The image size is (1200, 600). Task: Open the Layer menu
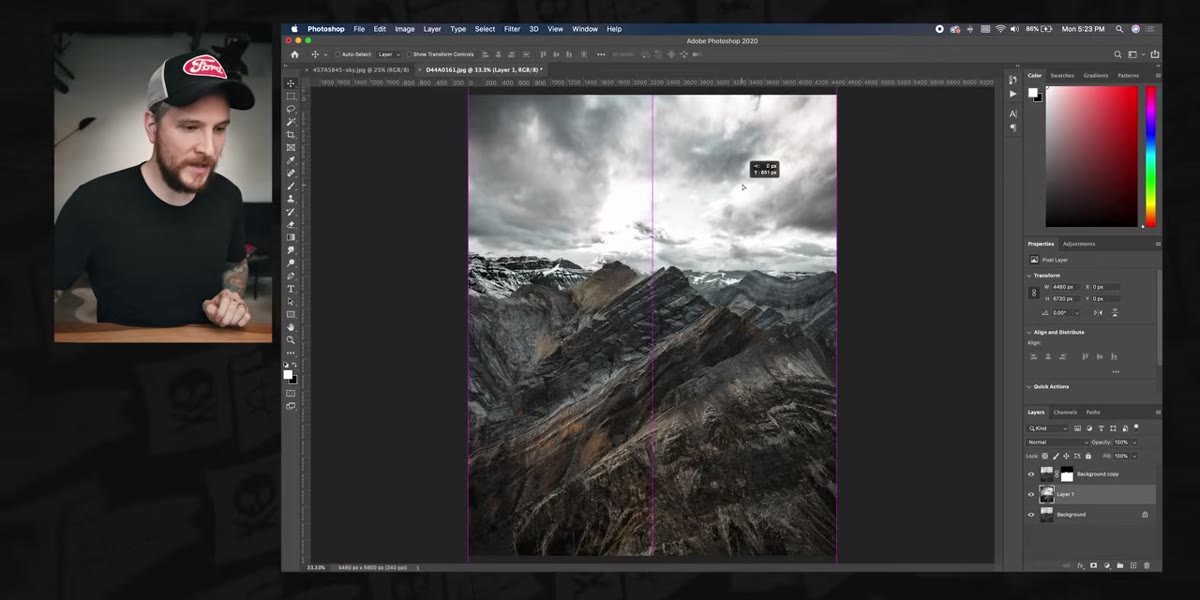point(432,29)
